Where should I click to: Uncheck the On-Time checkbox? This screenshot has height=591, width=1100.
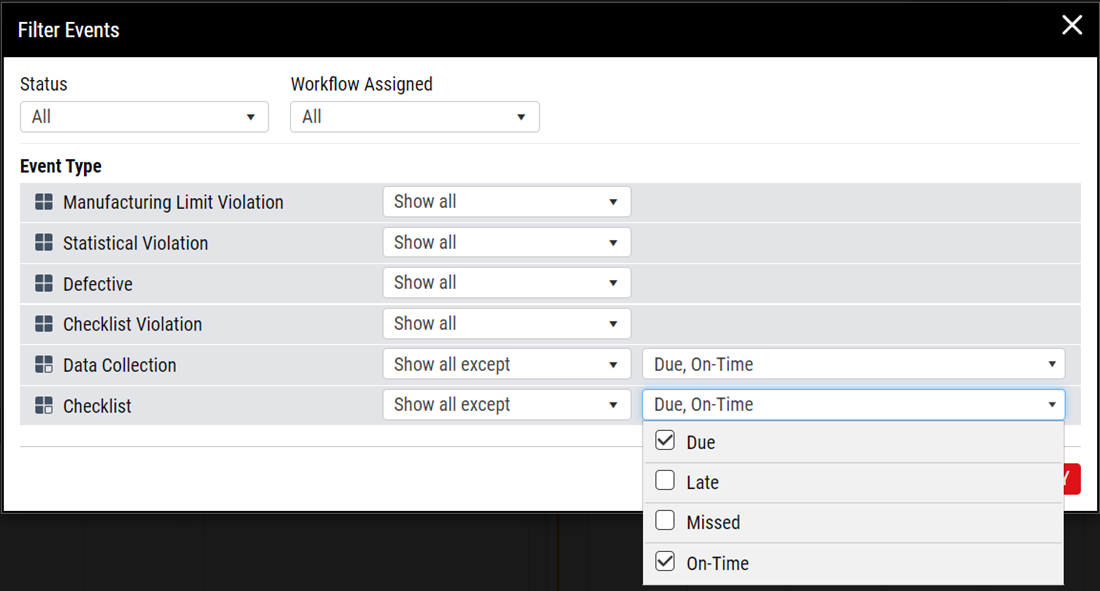[x=665, y=562]
